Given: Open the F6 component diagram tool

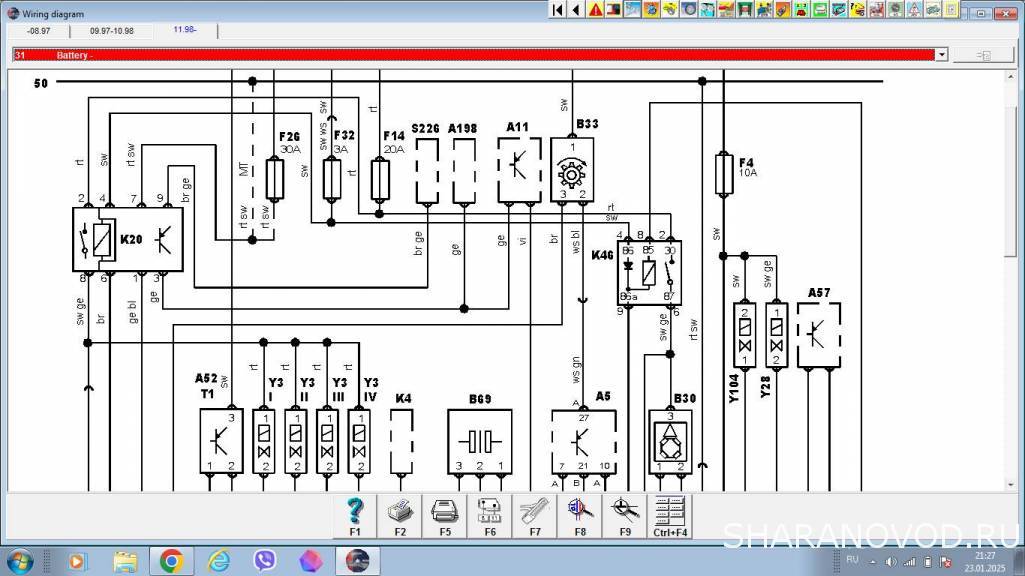Looking at the screenshot, I should [x=490, y=516].
